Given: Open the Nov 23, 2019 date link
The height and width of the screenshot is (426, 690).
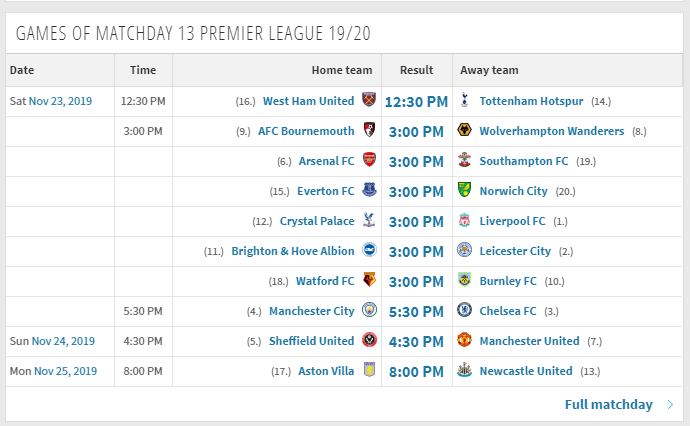Looking at the screenshot, I should click(60, 101).
